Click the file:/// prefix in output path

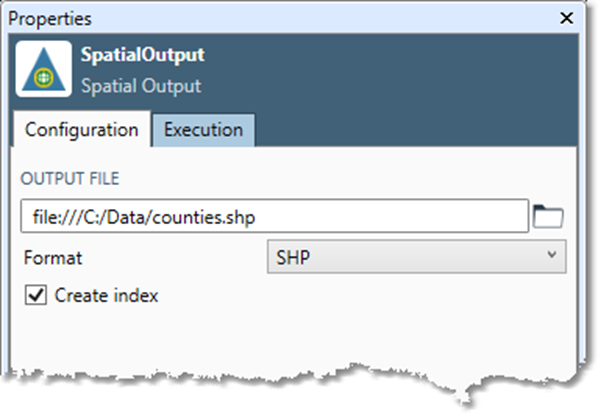[58, 217]
